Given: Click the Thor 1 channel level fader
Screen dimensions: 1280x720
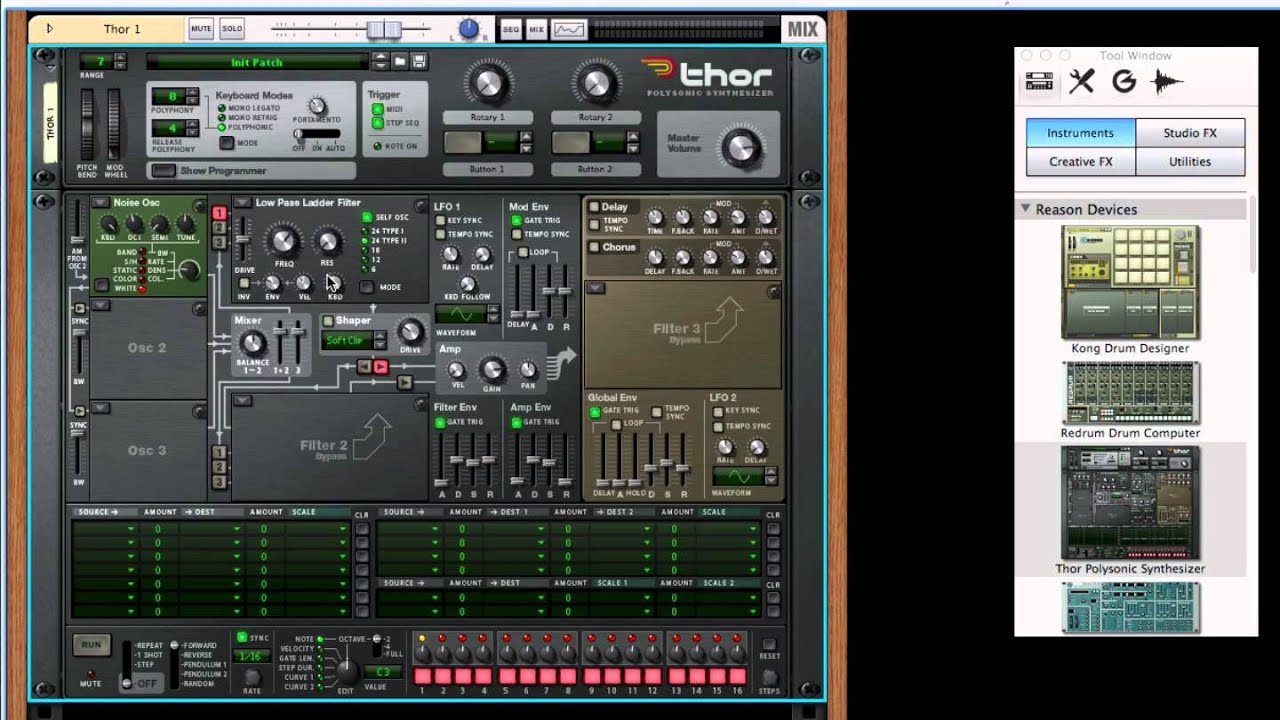Looking at the screenshot, I should click(x=384, y=29).
